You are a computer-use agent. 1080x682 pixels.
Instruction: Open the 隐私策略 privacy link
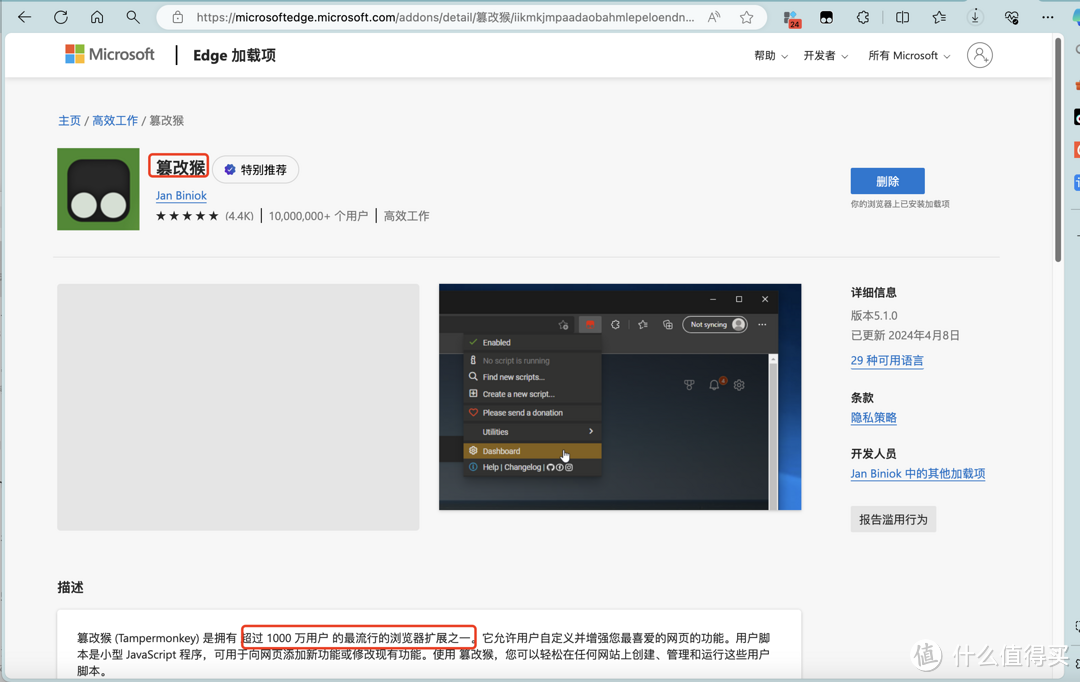pyautogui.click(x=873, y=417)
